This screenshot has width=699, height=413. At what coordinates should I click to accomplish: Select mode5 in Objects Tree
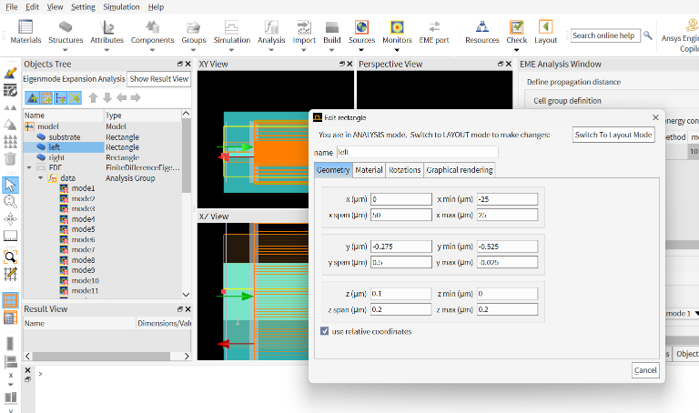tap(83, 229)
